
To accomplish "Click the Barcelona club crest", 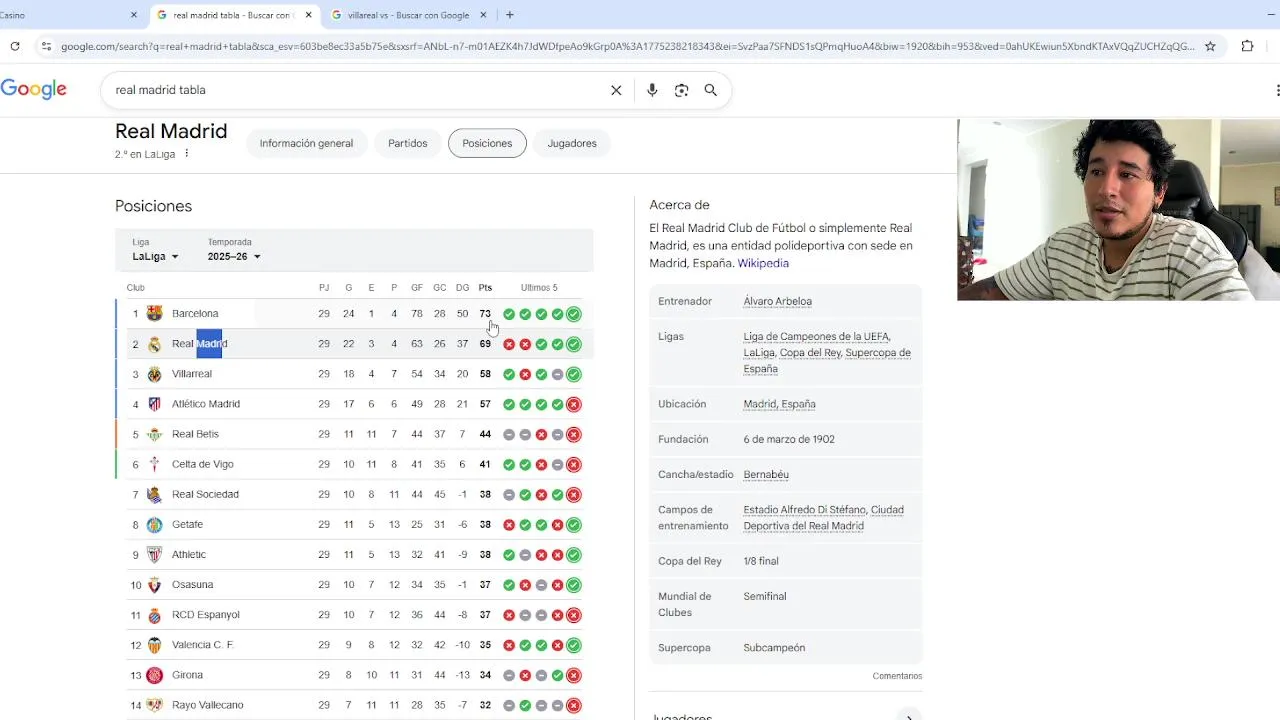I will pos(154,314).
